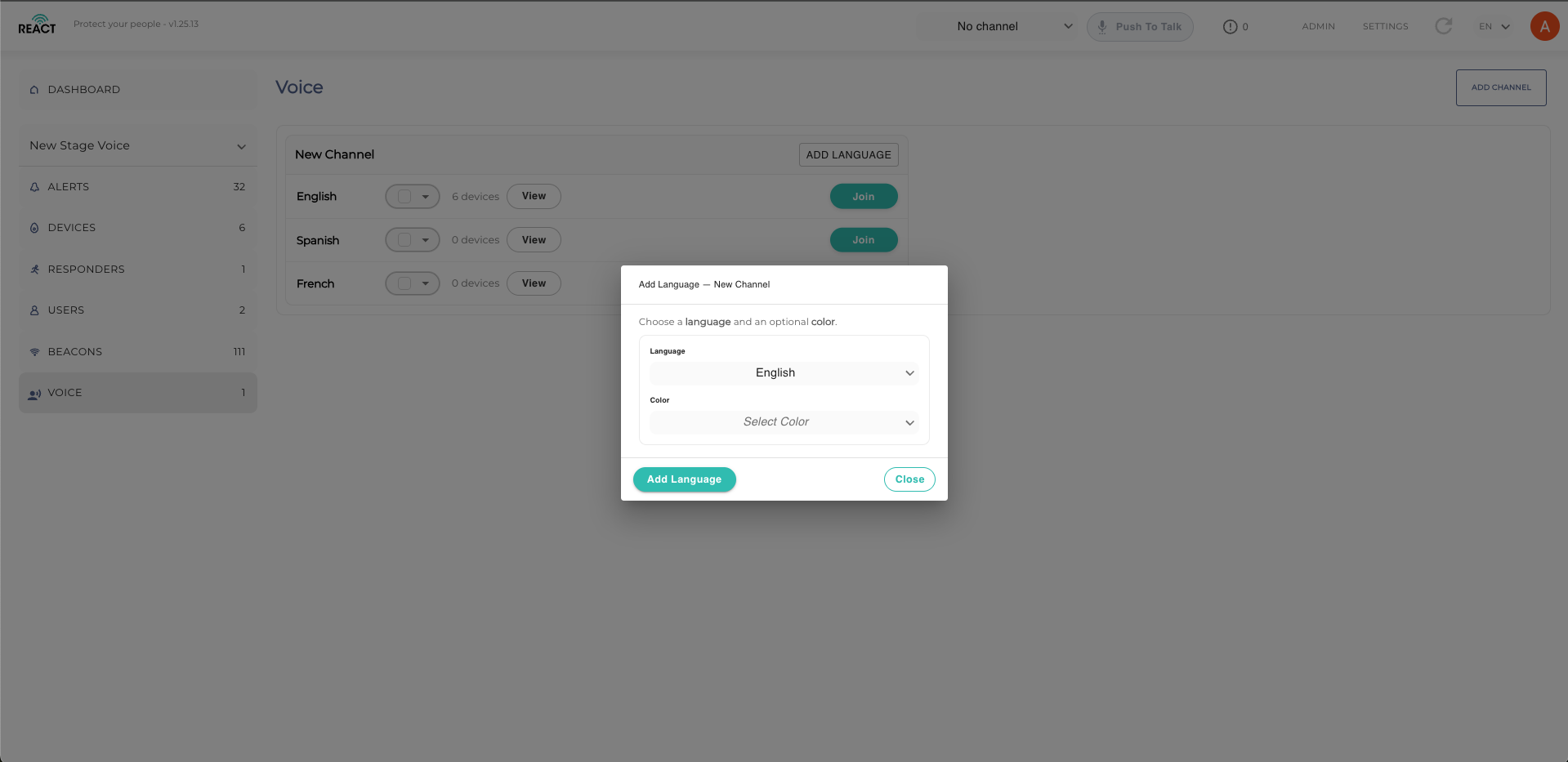Join the Spanish voice channel
This screenshot has height=762, width=1568.
coord(864,240)
